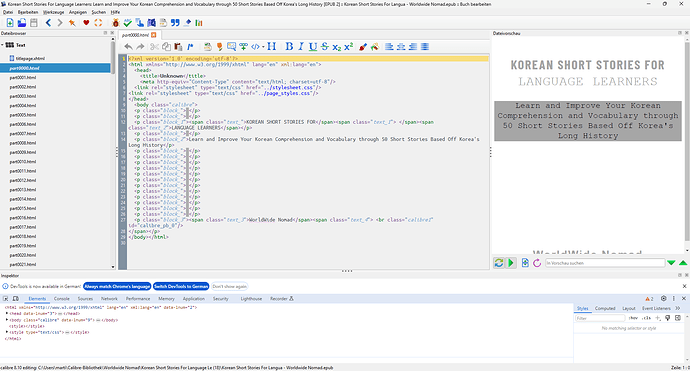
Task: Click the spell check checkmark icon
Action: [128, 23]
